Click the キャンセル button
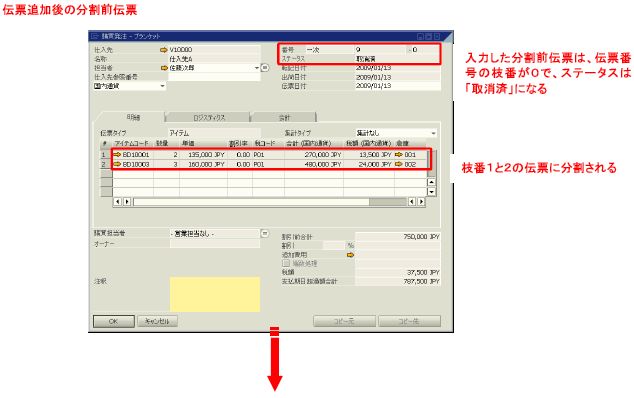The image size is (634, 398). pos(157,322)
